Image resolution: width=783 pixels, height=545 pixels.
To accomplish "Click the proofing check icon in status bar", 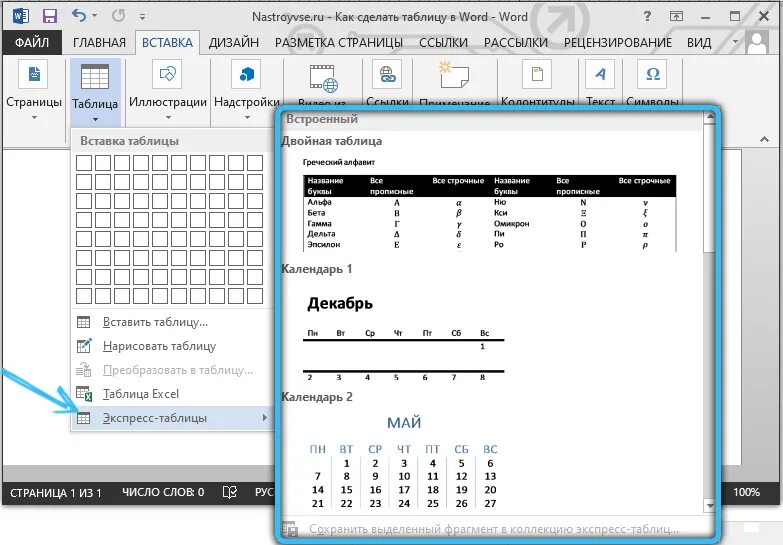I will point(229,493).
